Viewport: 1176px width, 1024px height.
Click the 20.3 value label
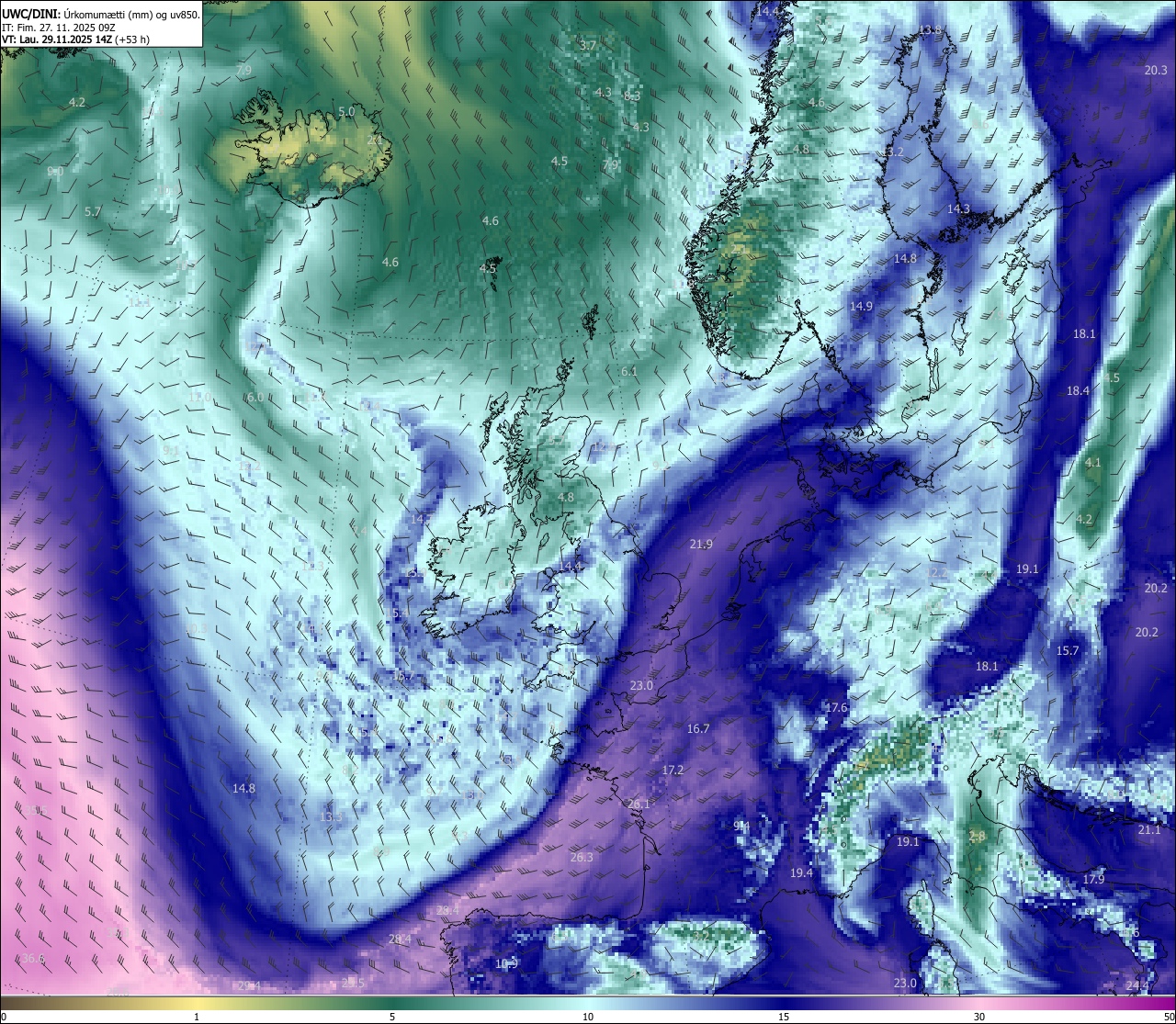point(1156,71)
